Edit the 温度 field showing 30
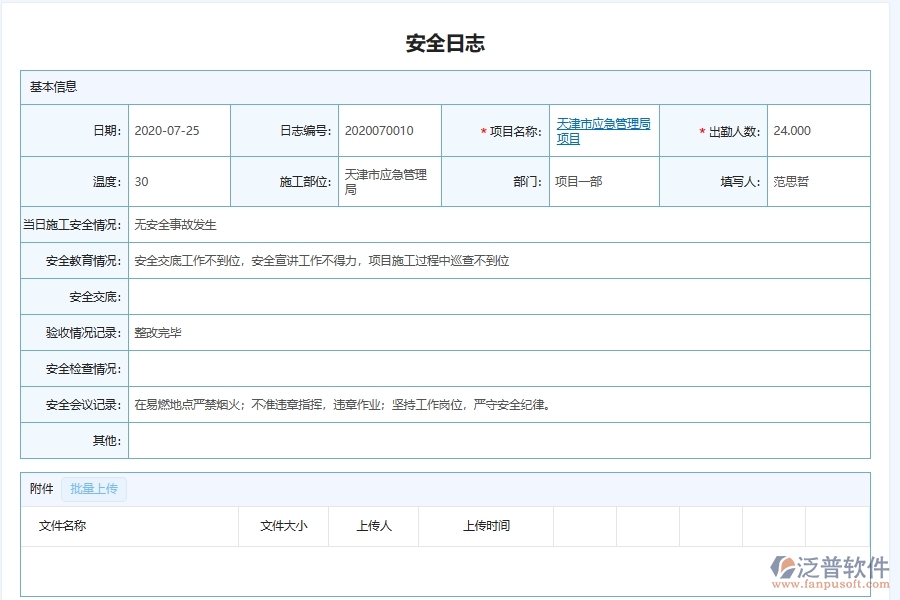The height and width of the screenshot is (600, 900). click(x=178, y=181)
